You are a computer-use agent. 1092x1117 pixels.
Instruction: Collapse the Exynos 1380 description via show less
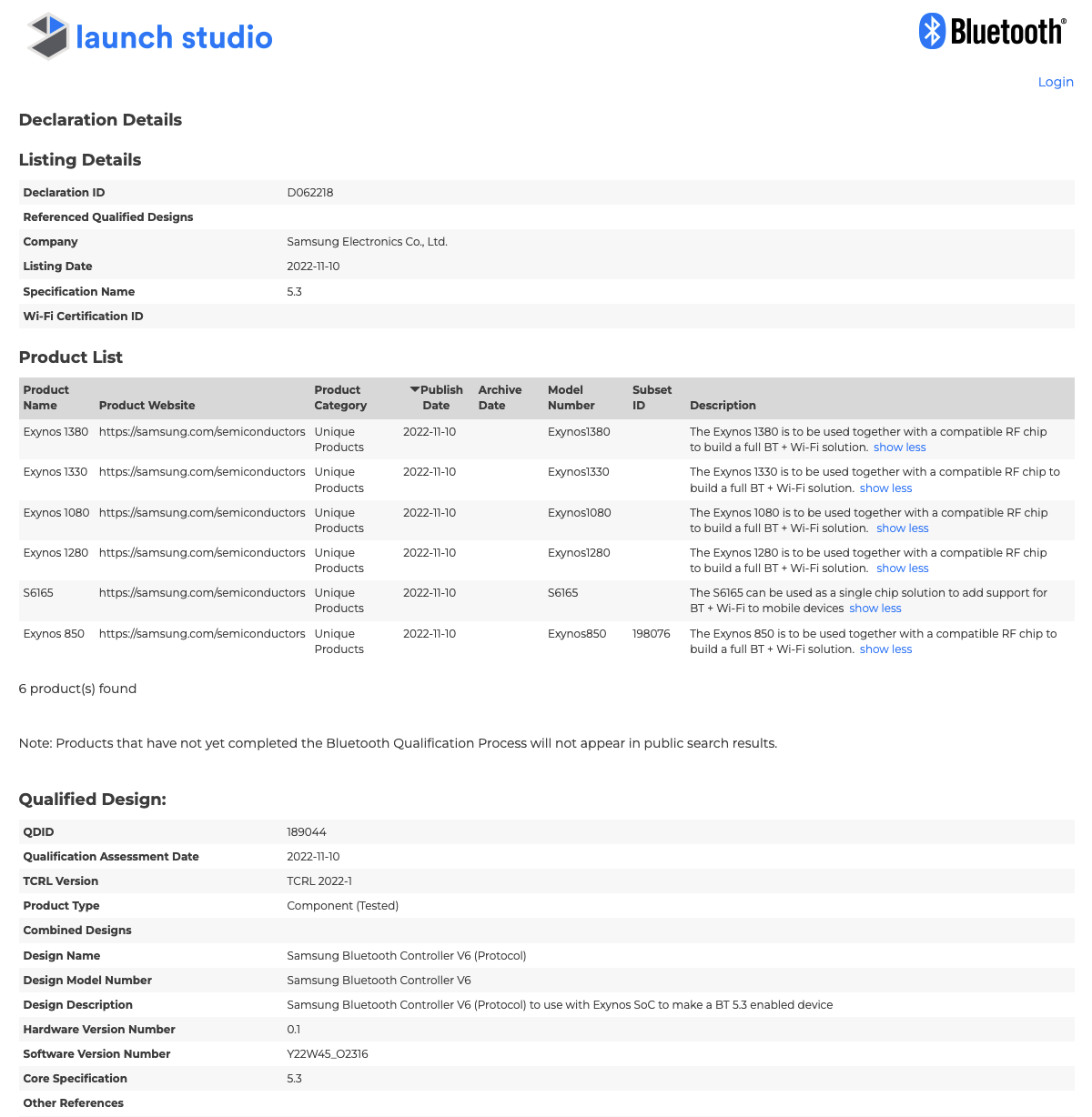[x=899, y=447]
